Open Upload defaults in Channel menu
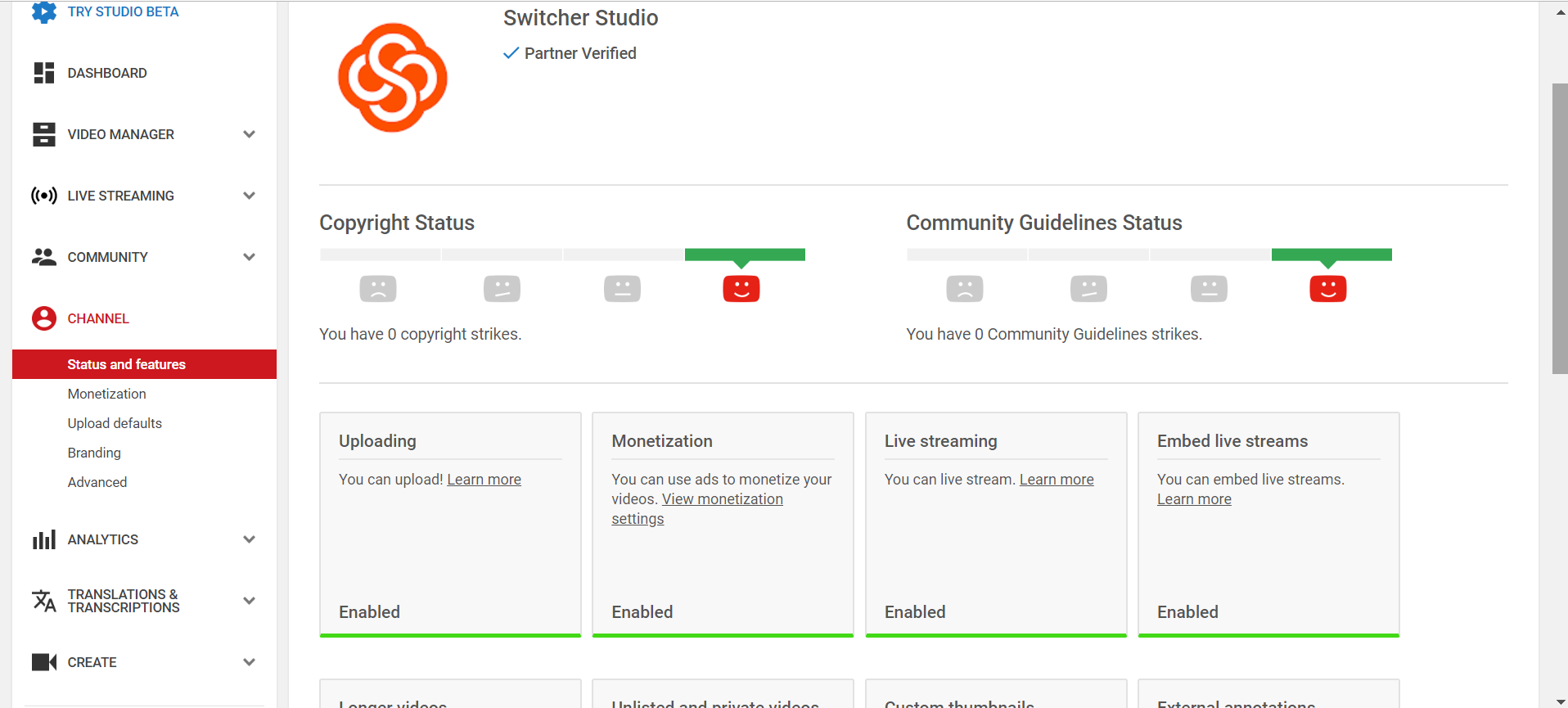This screenshot has width=1568, height=708. pyautogui.click(x=115, y=423)
